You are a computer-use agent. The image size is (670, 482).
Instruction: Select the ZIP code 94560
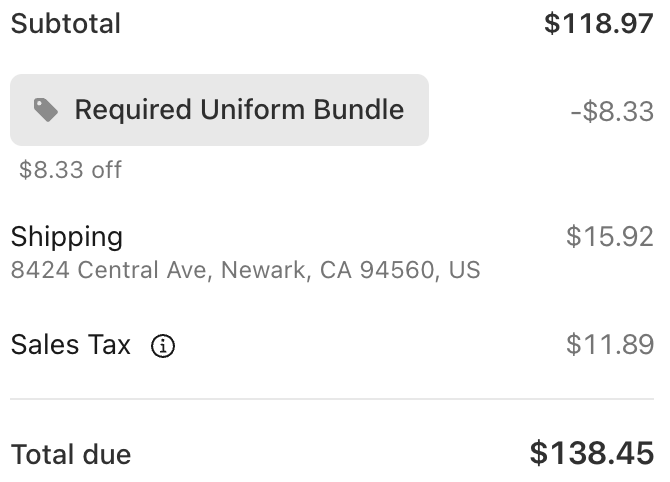[394, 270]
